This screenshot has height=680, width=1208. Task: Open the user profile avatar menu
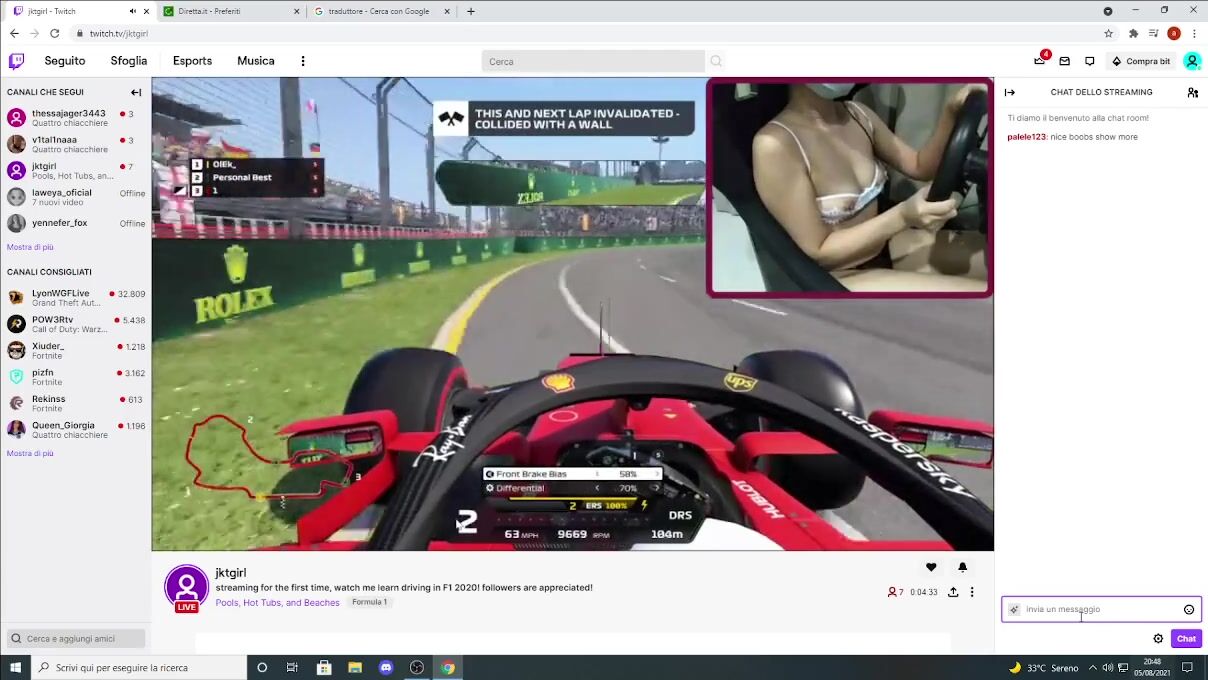[x=1192, y=61]
